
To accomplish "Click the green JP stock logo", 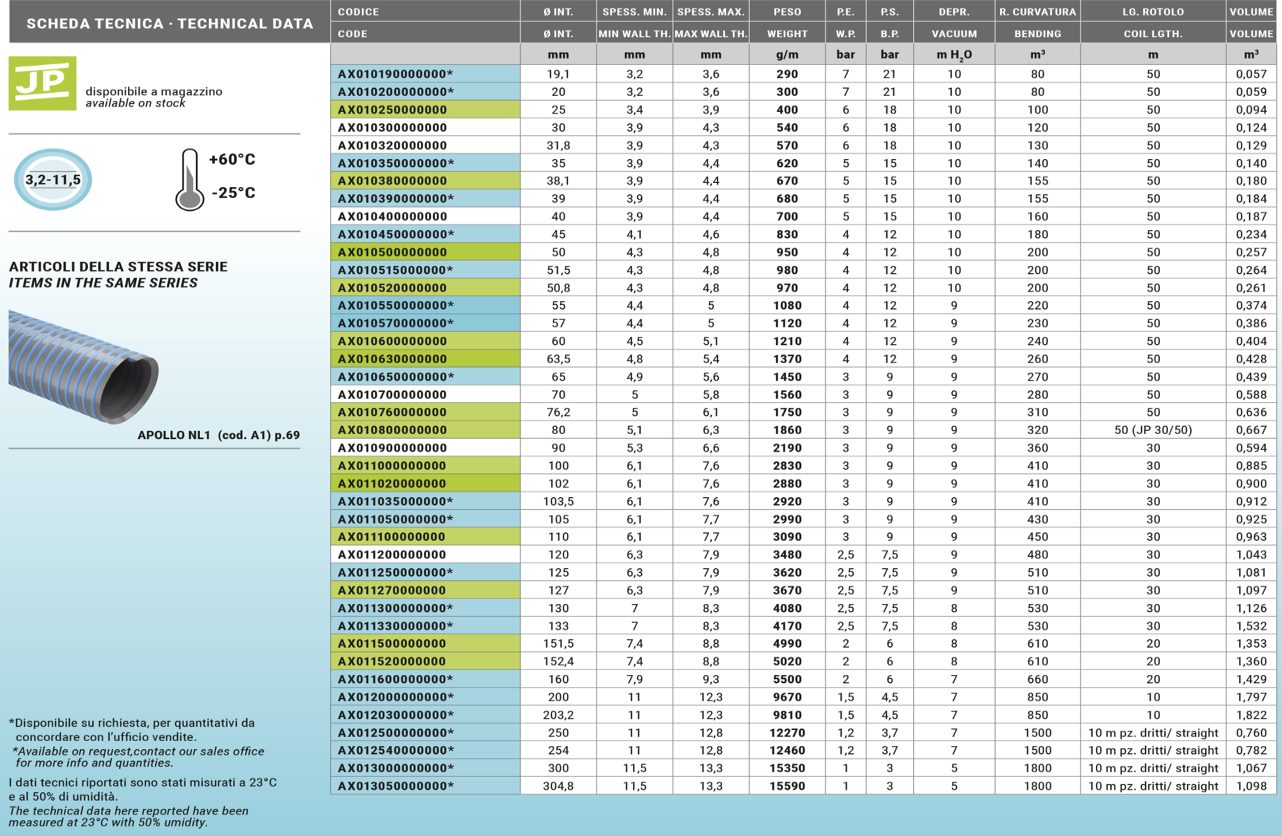I will coord(42,84).
